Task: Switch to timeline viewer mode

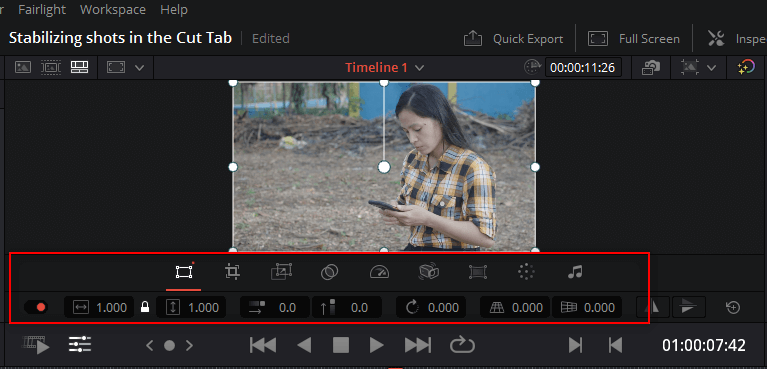Action: [79, 67]
